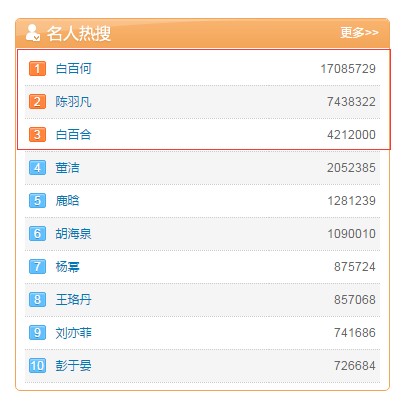Click the celebrity user icon in header

pos(33,33)
